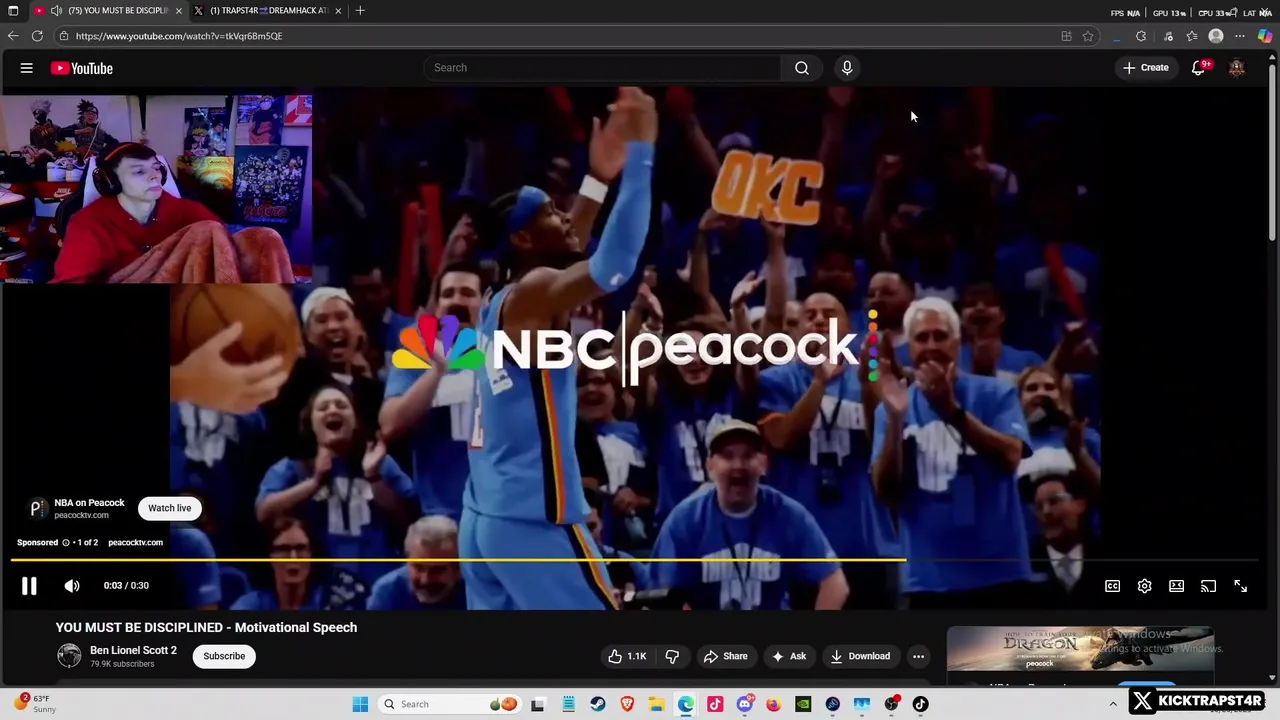Mute the tab with speaker icon

pos(56,11)
